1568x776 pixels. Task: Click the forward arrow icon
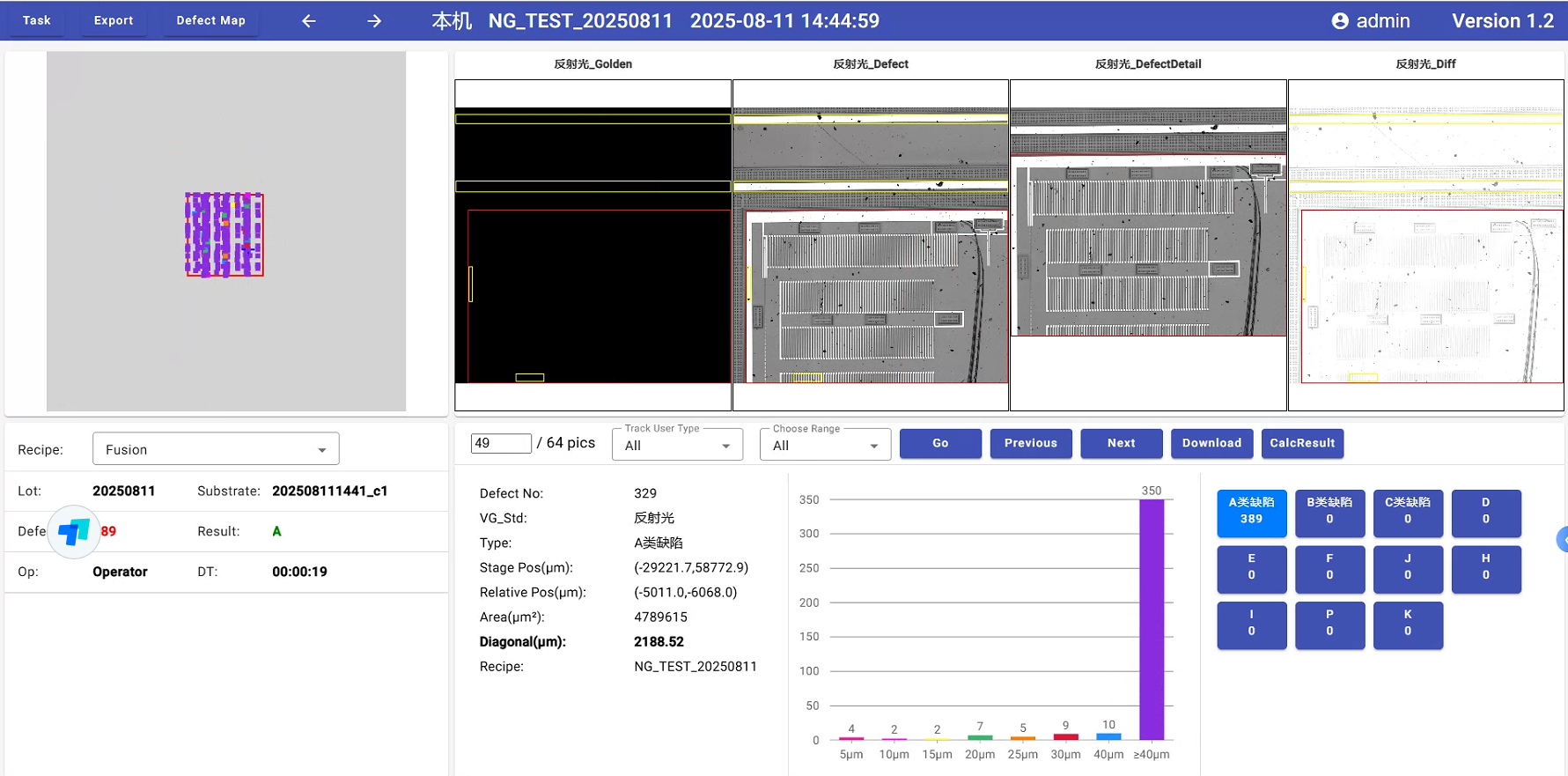[374, 21]
